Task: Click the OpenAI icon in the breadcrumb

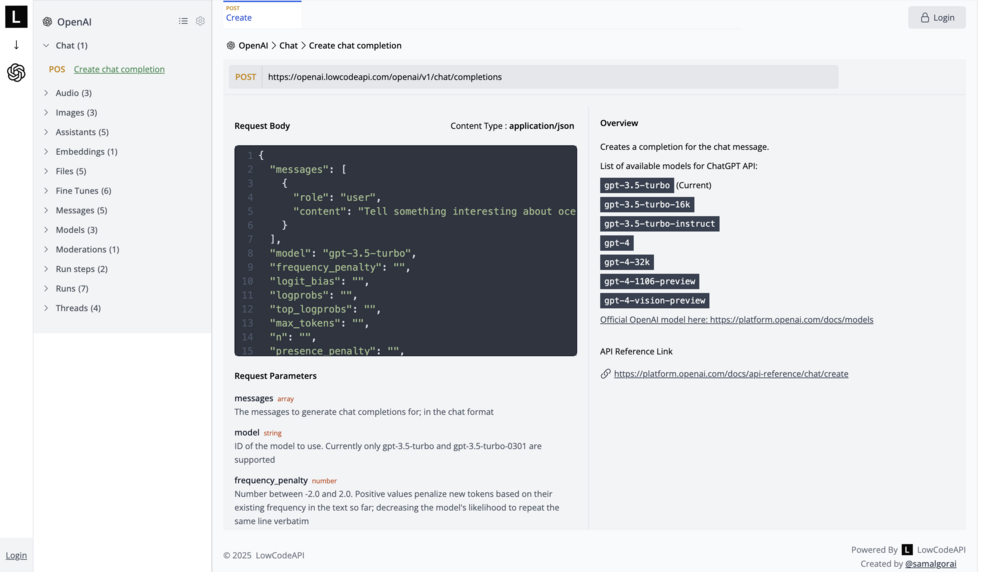Action: coord(231,46)
